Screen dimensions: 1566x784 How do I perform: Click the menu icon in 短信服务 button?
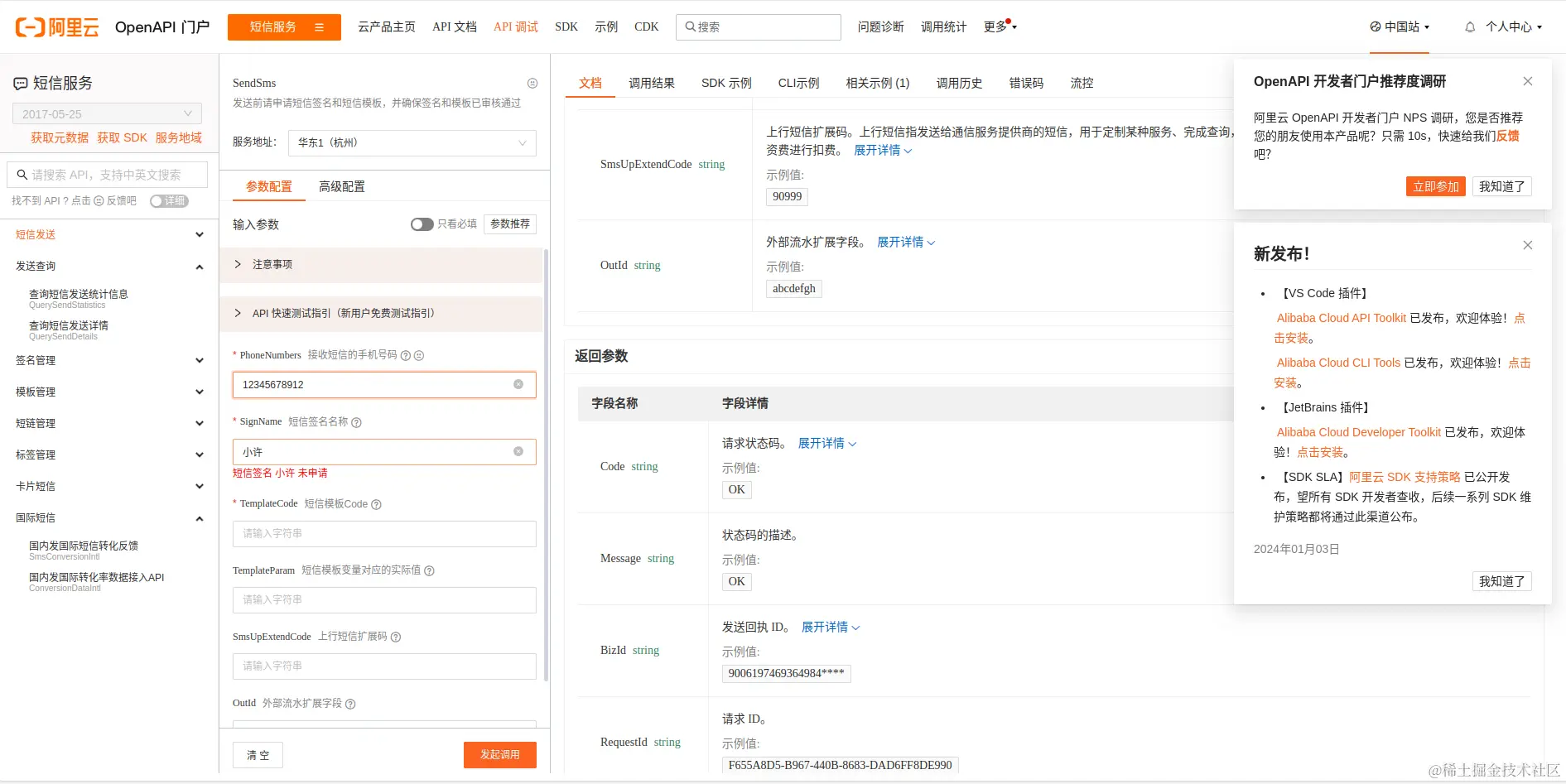[x=319, y=27]
